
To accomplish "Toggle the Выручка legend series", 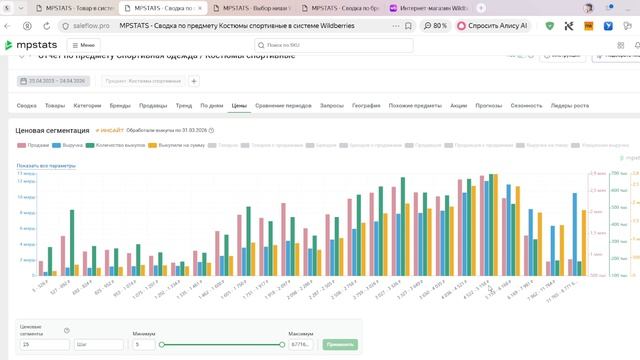I will point(67,145).
